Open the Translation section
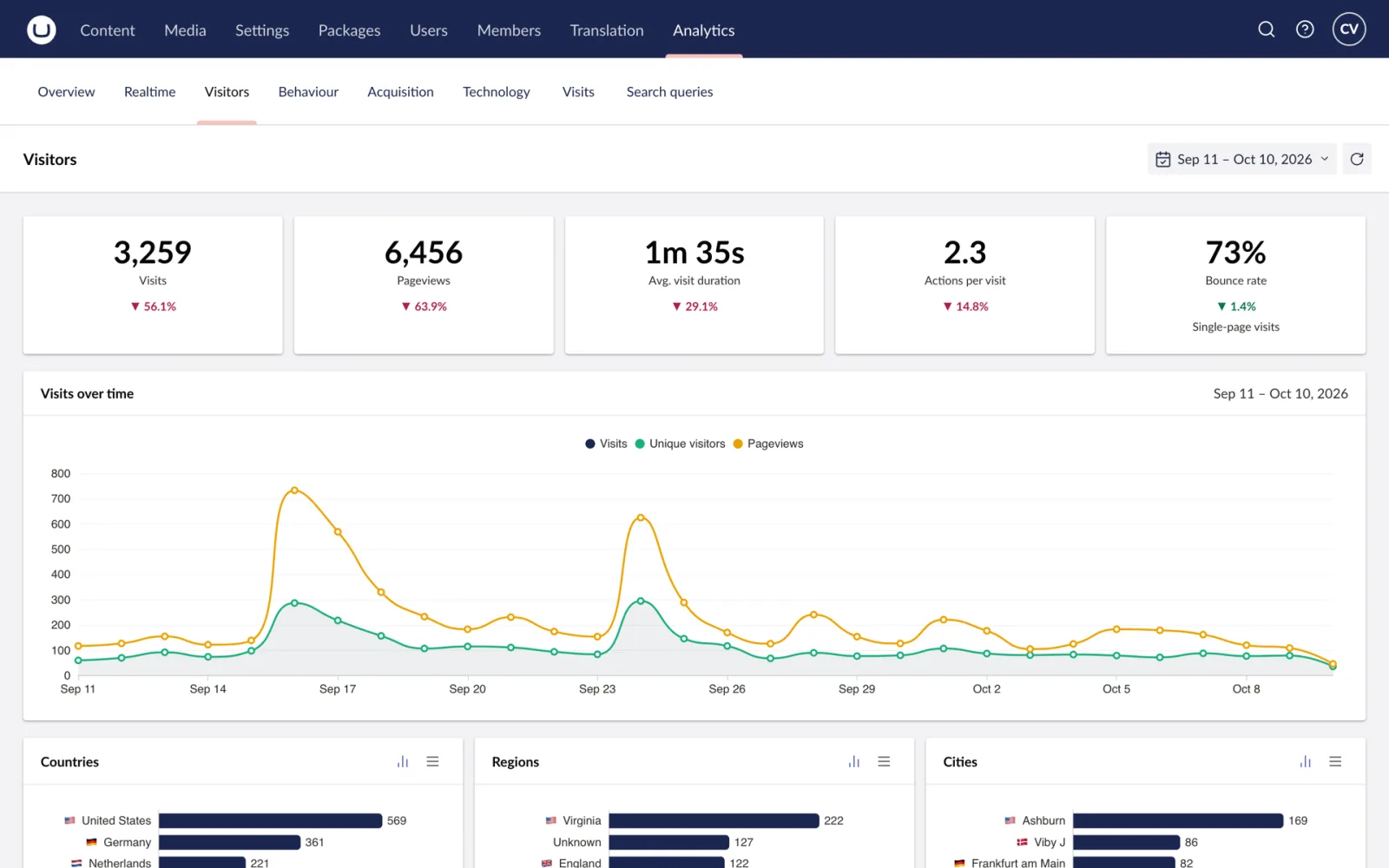Image resolution: width=1389 pixels, height=868 pixels. [607, 30]
